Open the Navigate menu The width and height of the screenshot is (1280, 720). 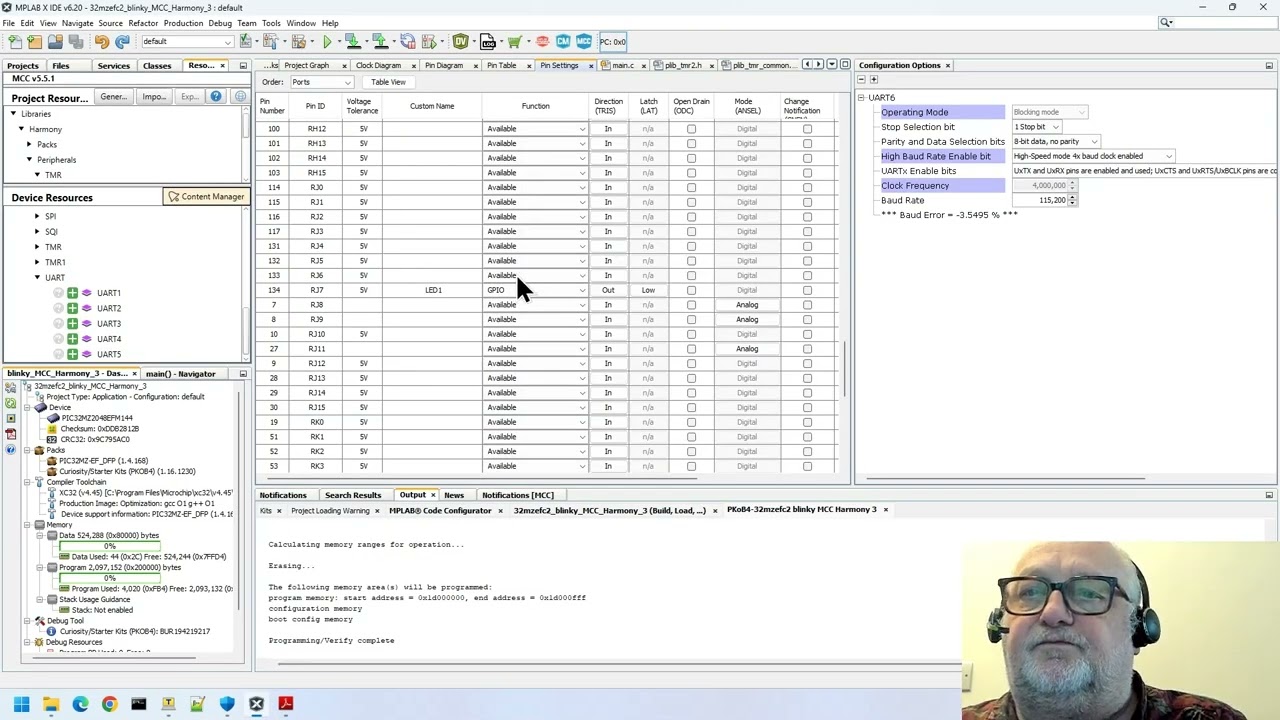click(x=77, y=23)
